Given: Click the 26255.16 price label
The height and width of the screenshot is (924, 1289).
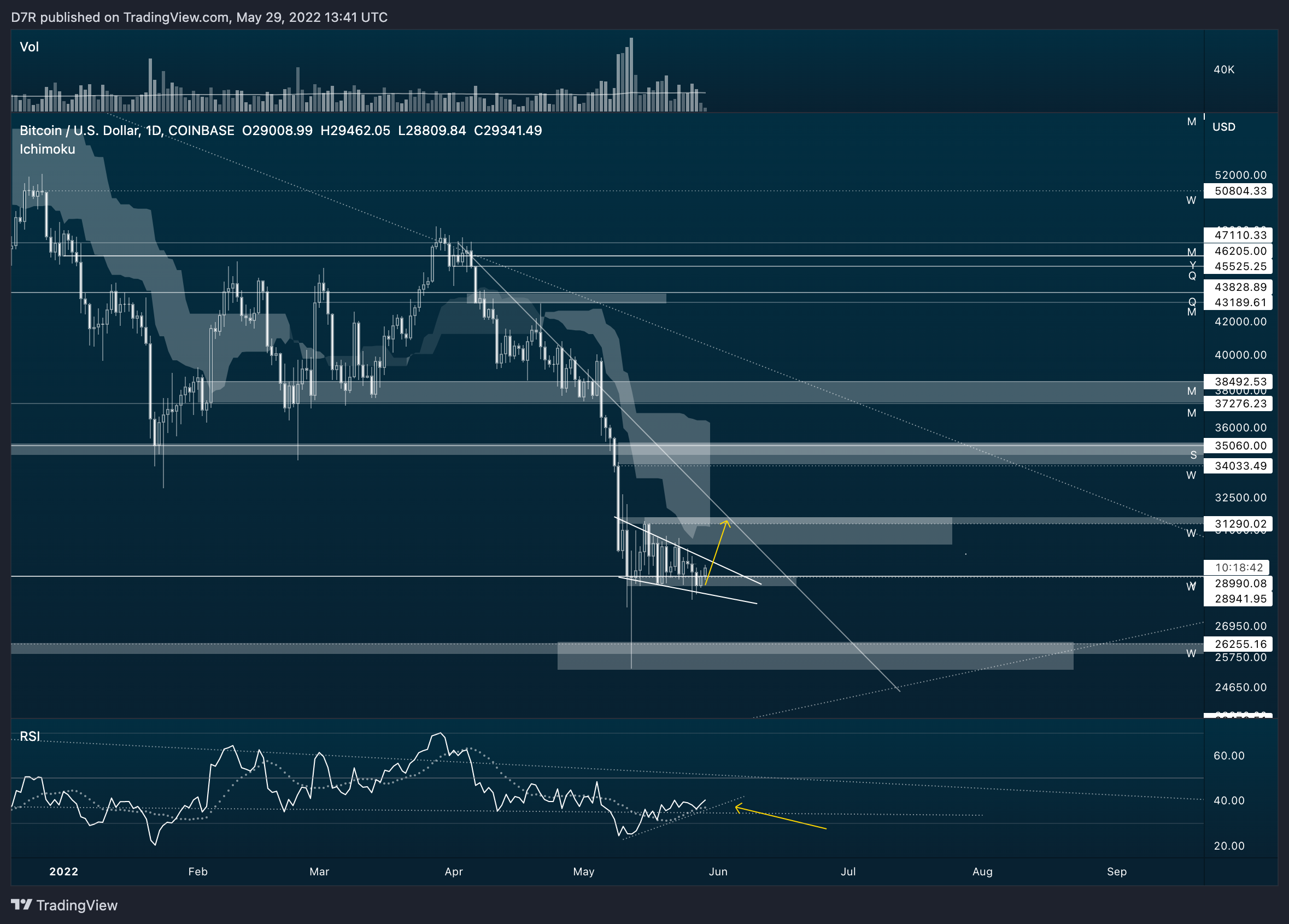Looking at the screenshot, I should pos(1238,644).
